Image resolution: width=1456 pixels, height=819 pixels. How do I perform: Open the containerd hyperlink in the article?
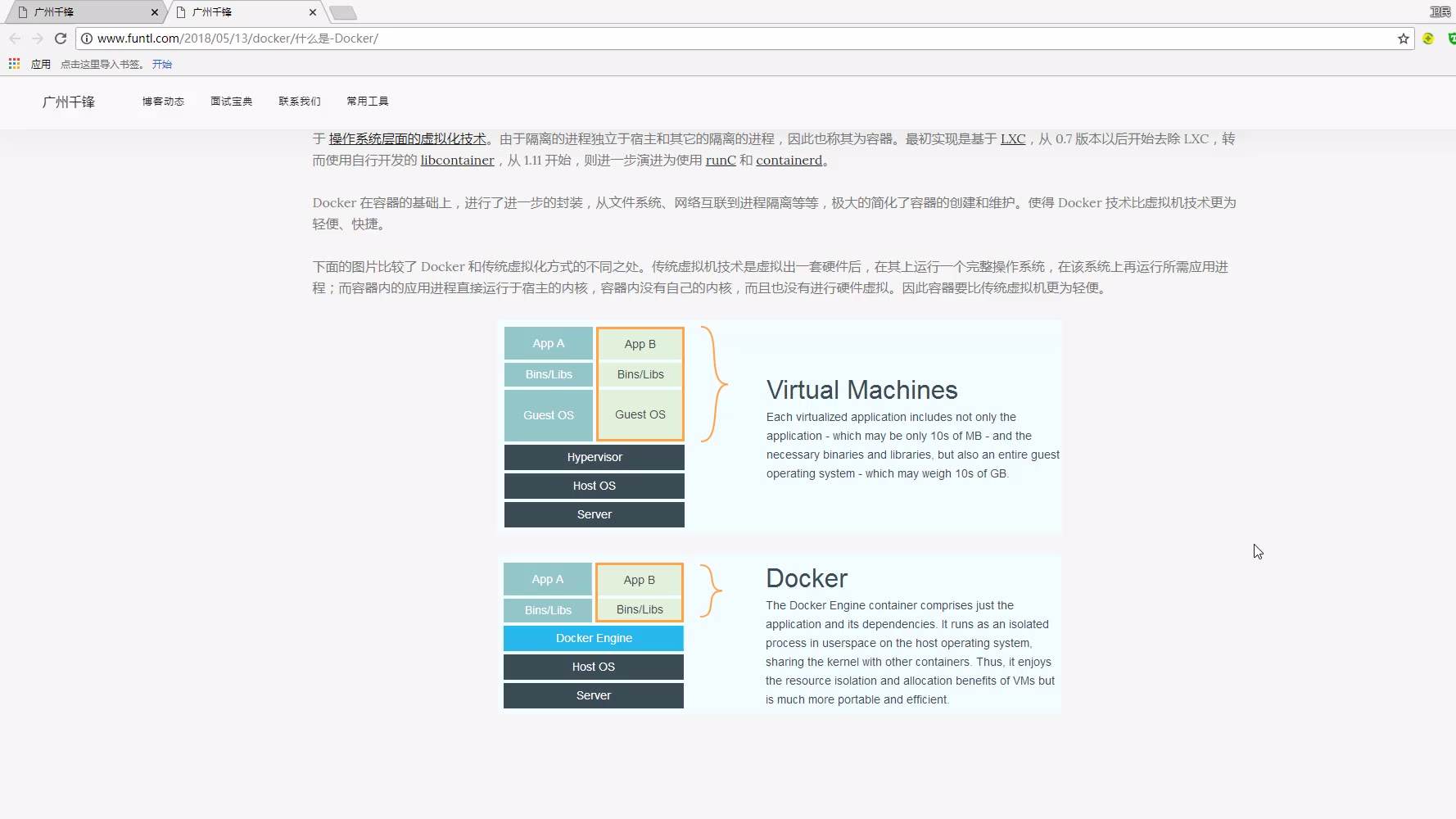[x=789, y=161]
